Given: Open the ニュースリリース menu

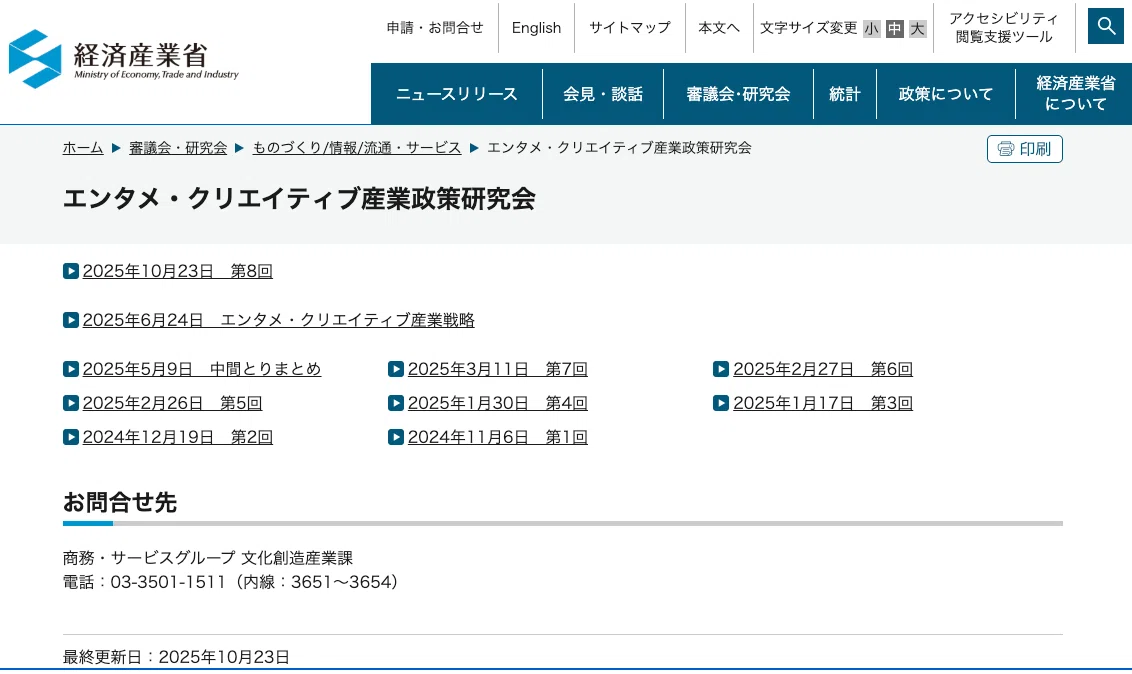Looking at the screenshot, I should tap(457, 94).
